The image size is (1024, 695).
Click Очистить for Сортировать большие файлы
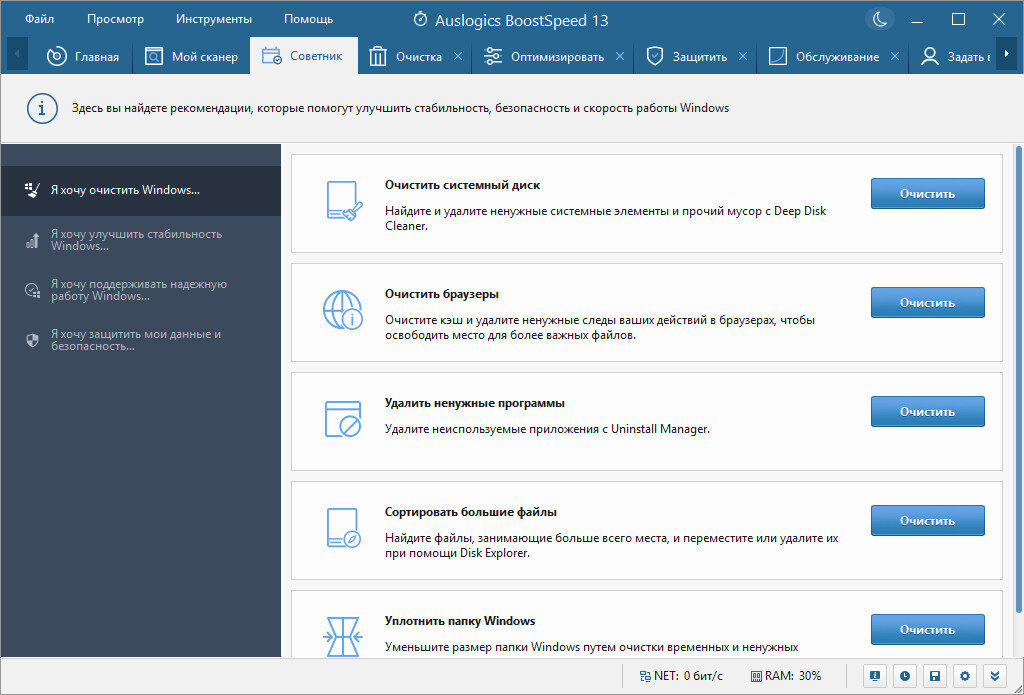[x=927, y=521]
